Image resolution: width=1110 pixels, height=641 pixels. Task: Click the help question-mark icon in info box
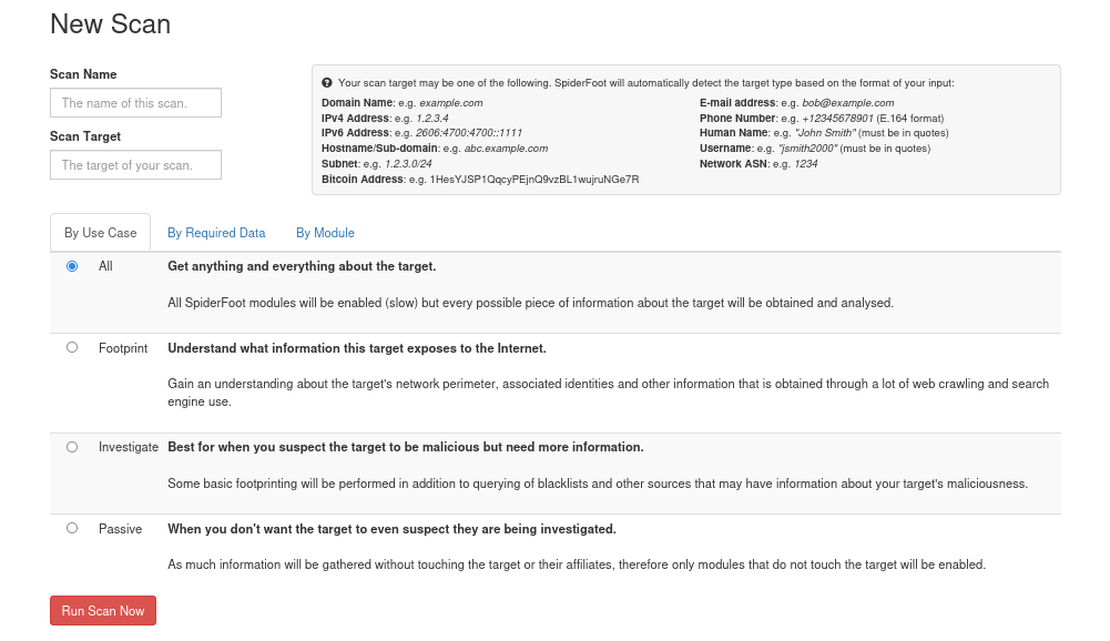point(327,83)
